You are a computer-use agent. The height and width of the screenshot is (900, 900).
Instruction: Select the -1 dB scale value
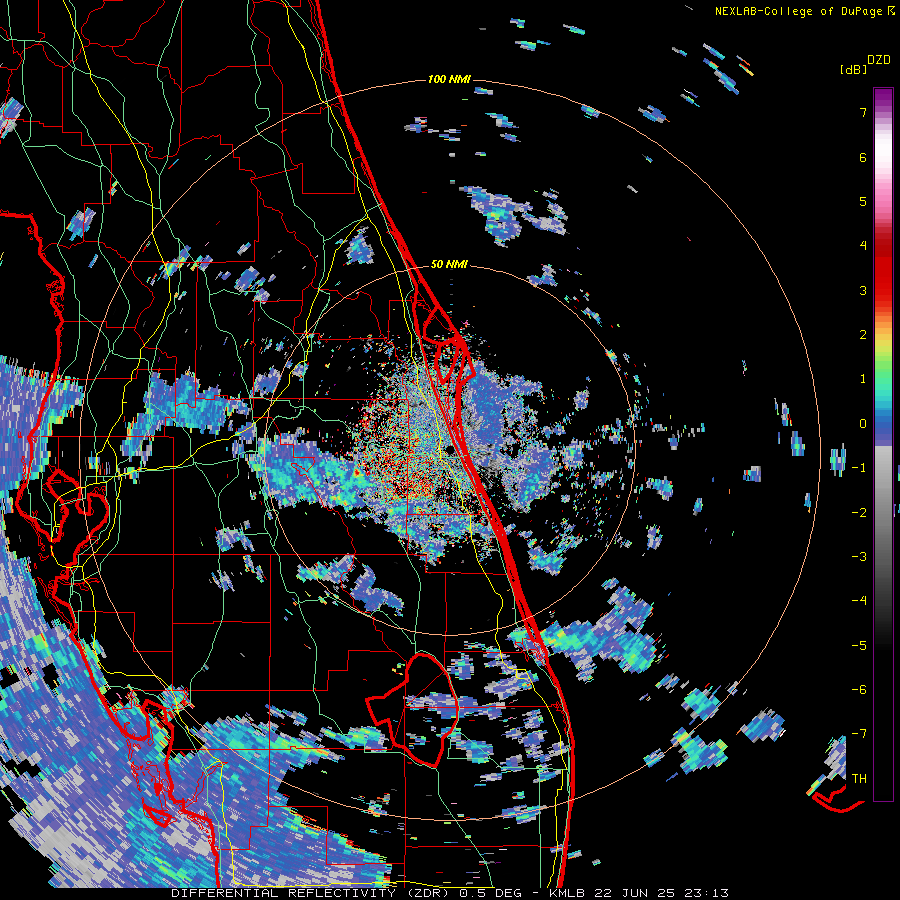(x=859, y=468)
